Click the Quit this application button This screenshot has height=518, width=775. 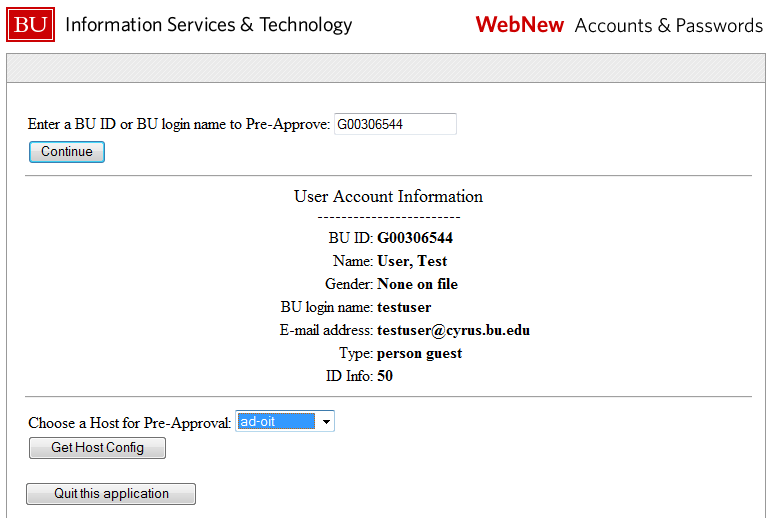[111, 494]
